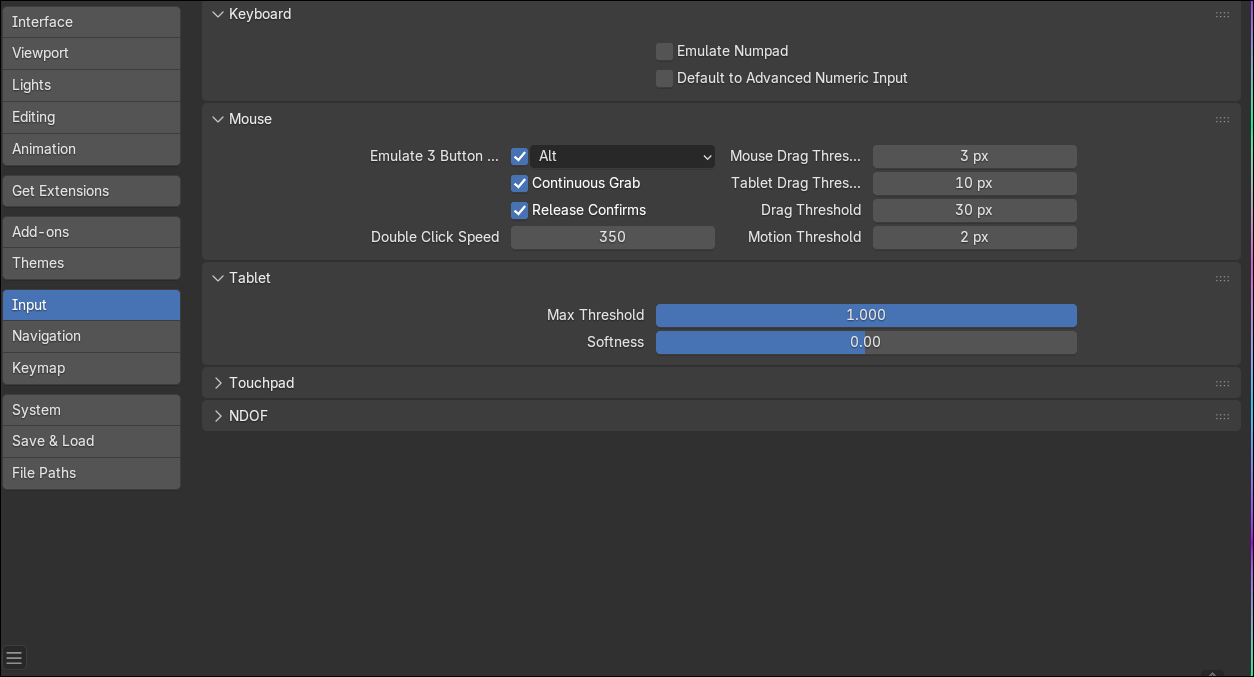Toggle Default to Advanced Numeric Input

point(665,78)
